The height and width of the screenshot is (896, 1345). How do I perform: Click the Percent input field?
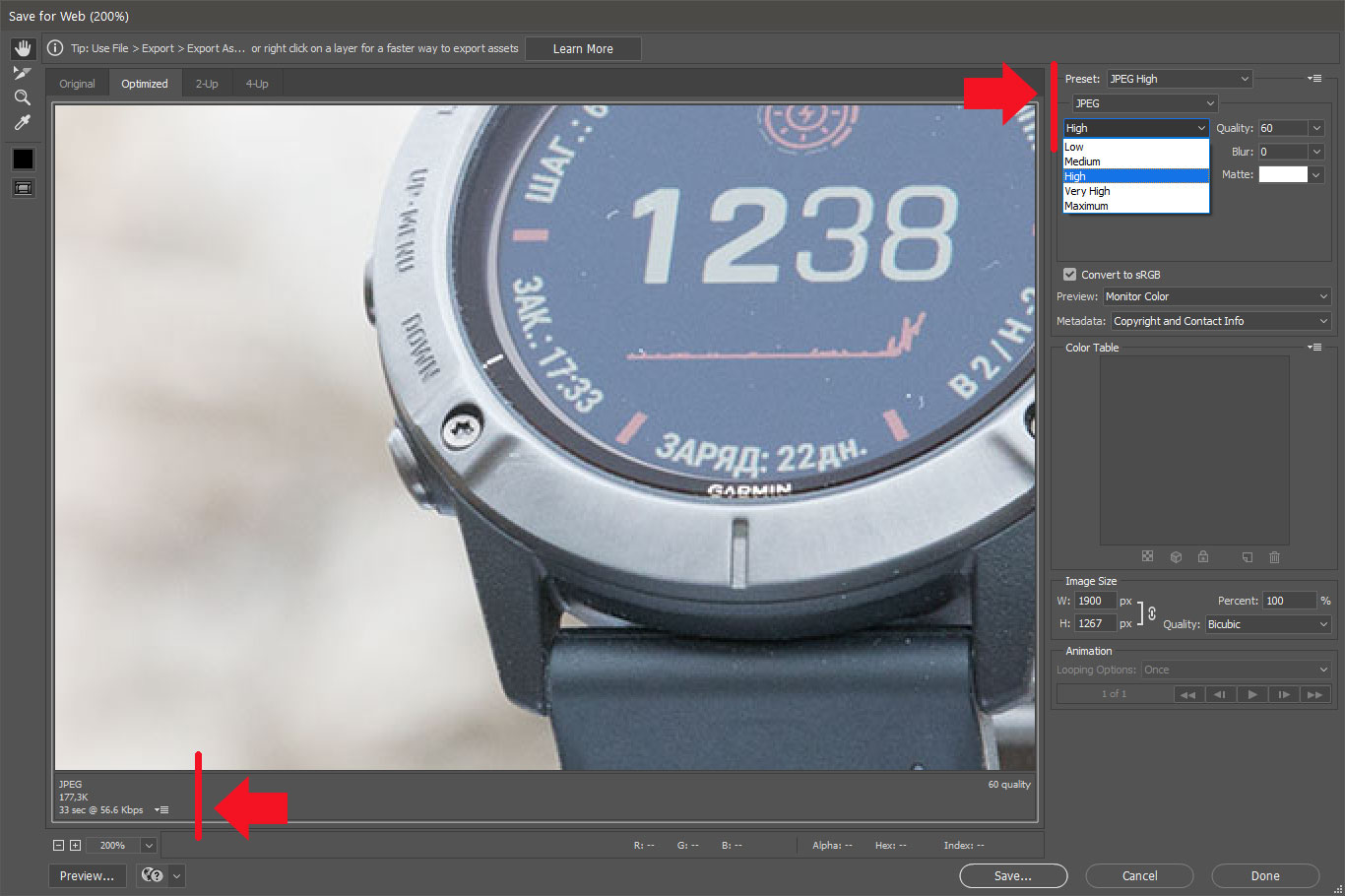pos(1290,601)
